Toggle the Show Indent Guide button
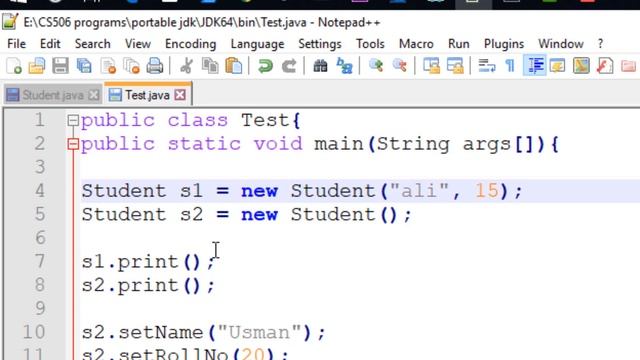The width and height of the screenshot is (640, 360). pos(535,66)
